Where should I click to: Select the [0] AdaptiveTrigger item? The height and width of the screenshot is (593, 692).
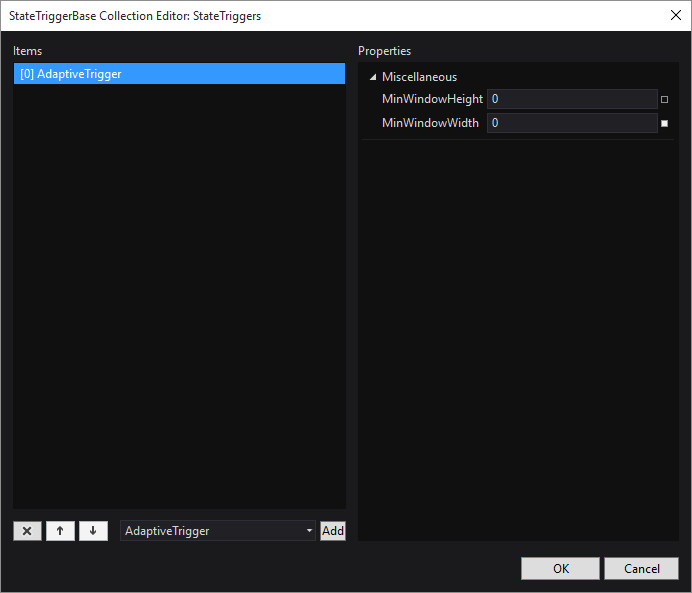point(179,74)
